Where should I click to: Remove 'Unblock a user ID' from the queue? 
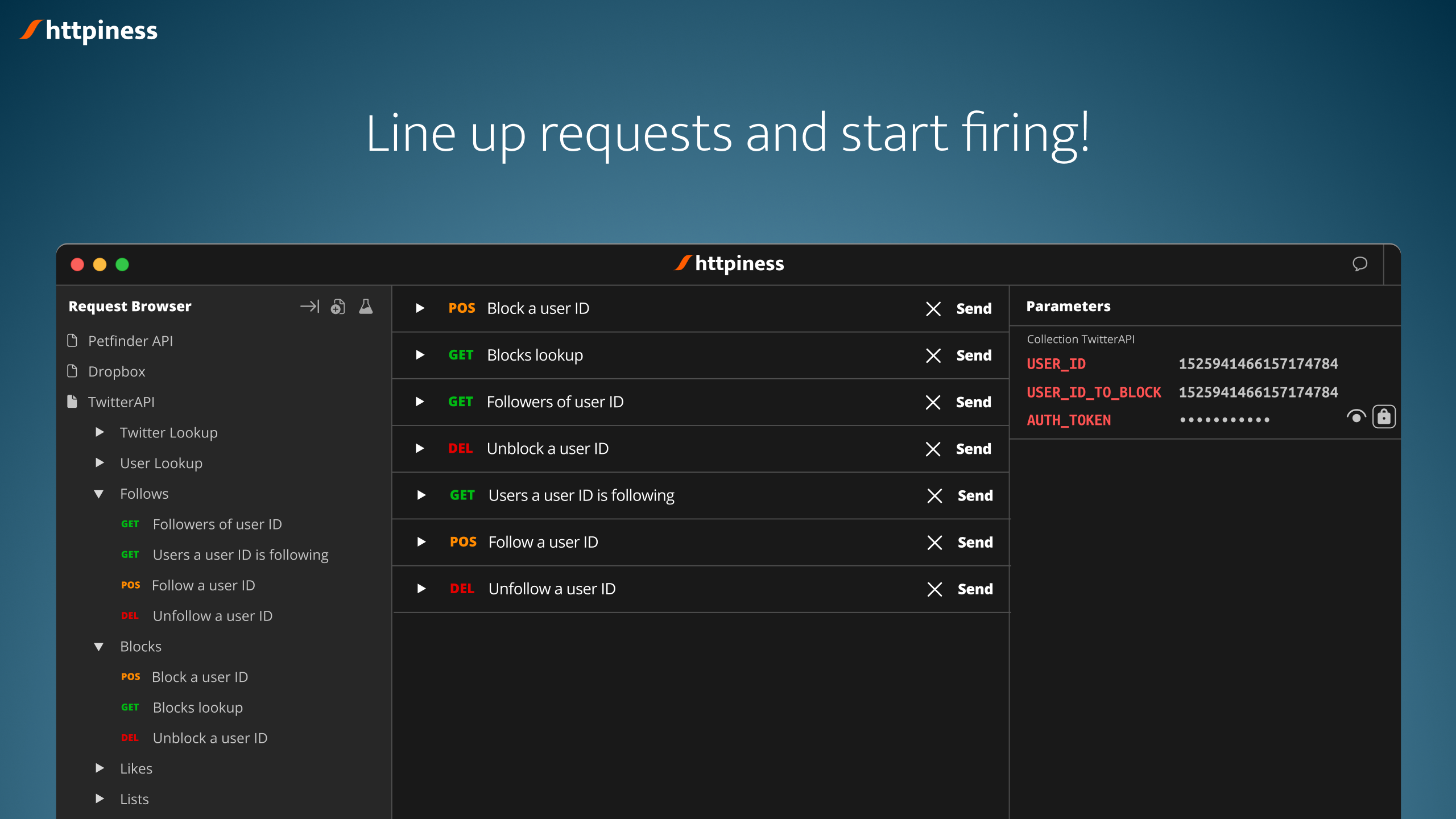click(x=933, y=449)
